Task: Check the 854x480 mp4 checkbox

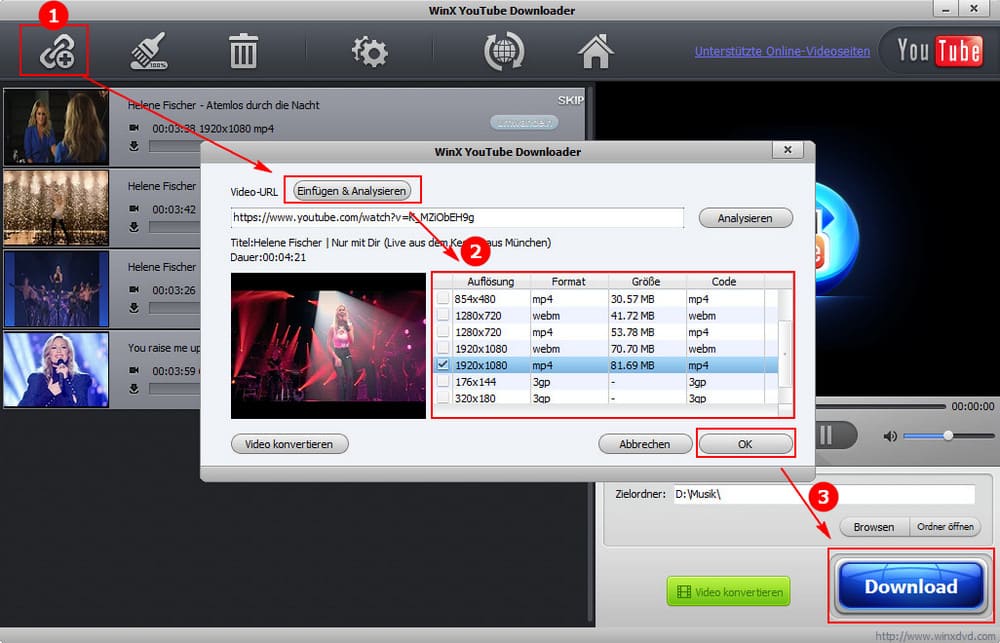Action: pyautogui.click(x=443, y=298)
